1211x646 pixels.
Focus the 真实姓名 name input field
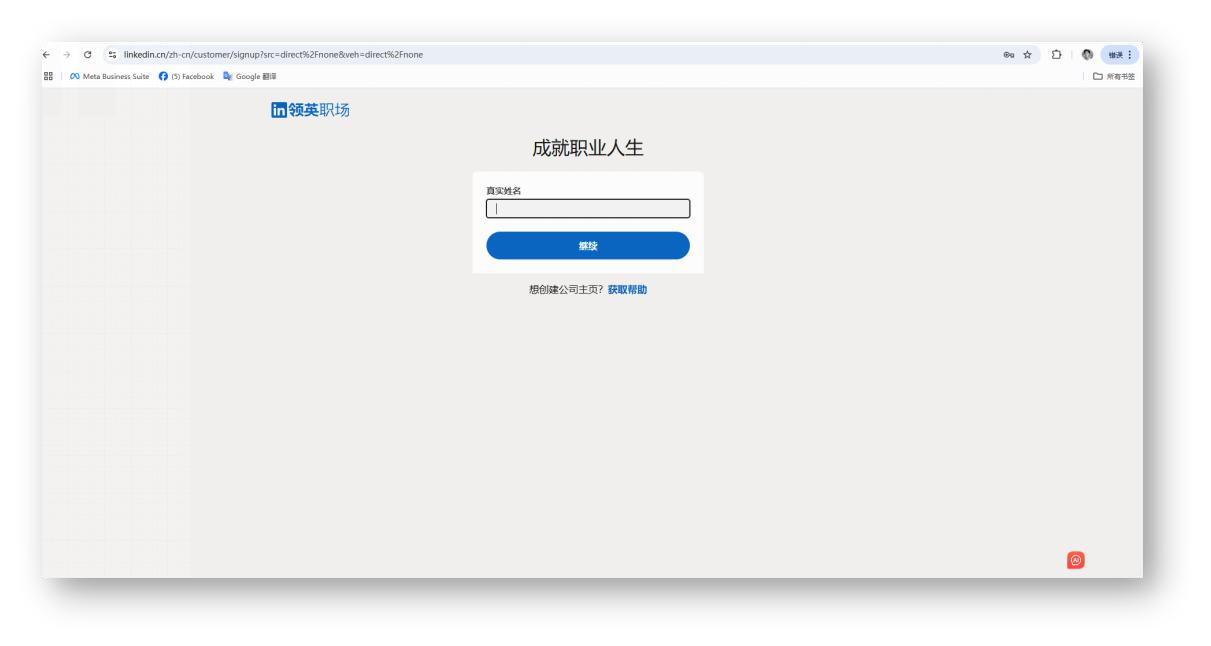588,209
